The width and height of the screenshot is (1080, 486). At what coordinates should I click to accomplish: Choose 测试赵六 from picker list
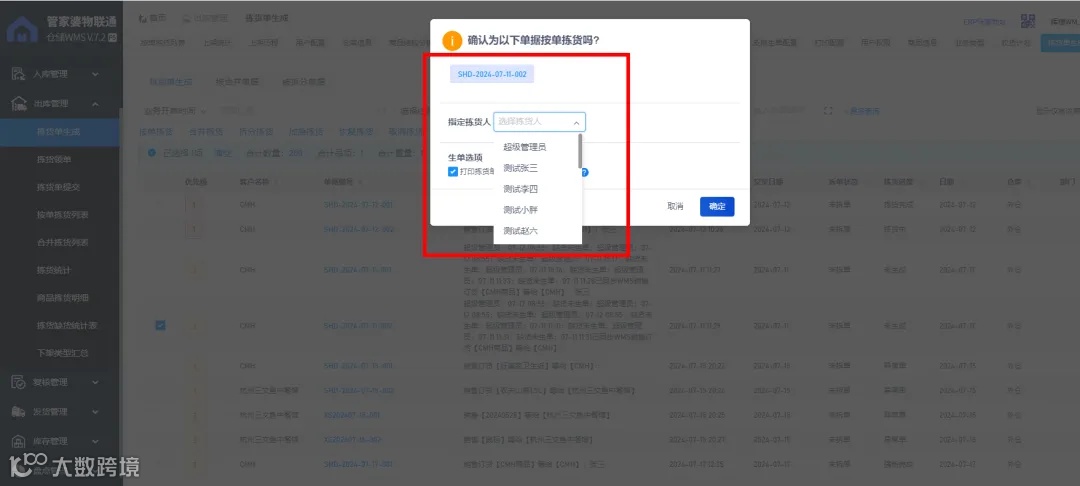[x=521, y=231]
